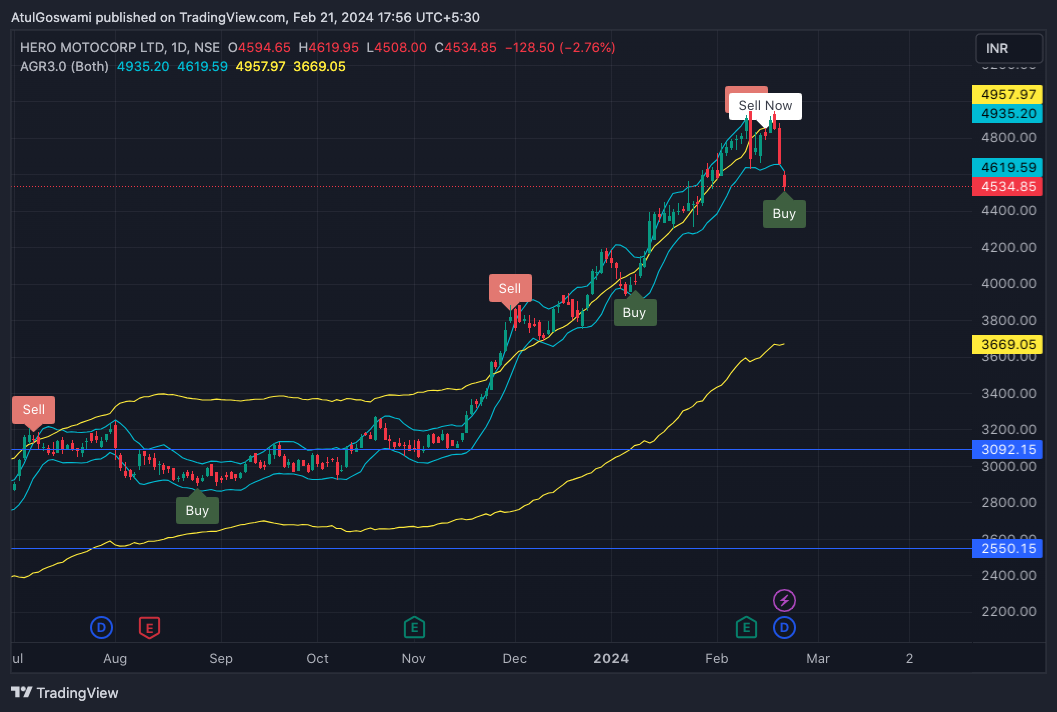The image size is (1057, 712).
Task: Click the 4800.00 price scale value
Action: [1008, 138]
